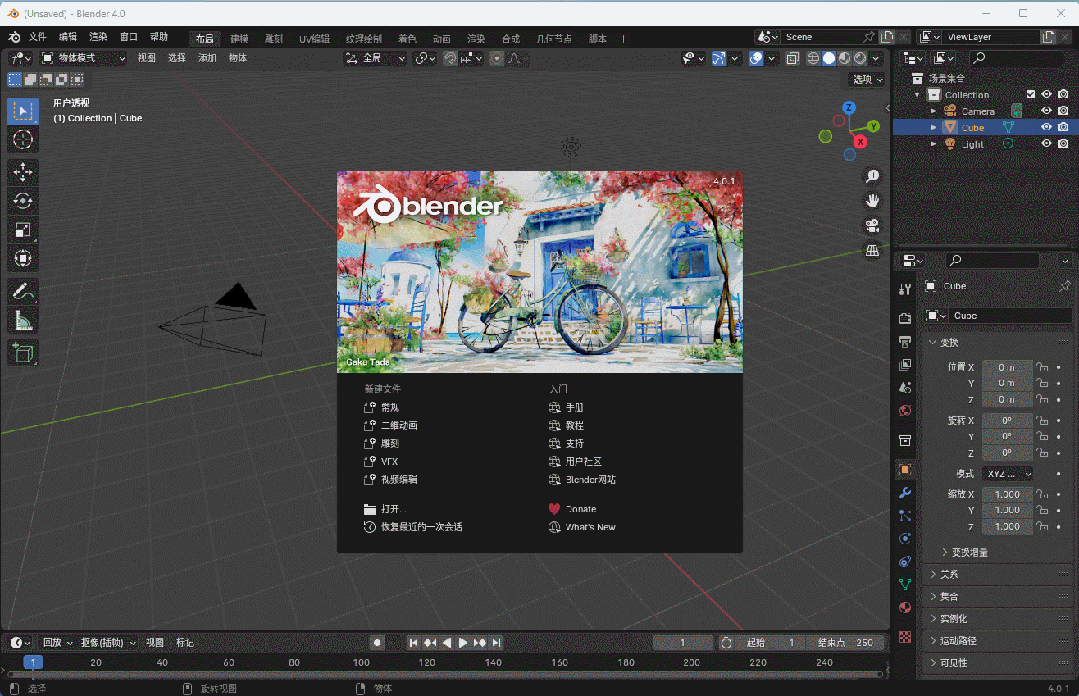Switch to rendered shading mode
Viewport: 1079px width, 696px height.
coord(860,59)
